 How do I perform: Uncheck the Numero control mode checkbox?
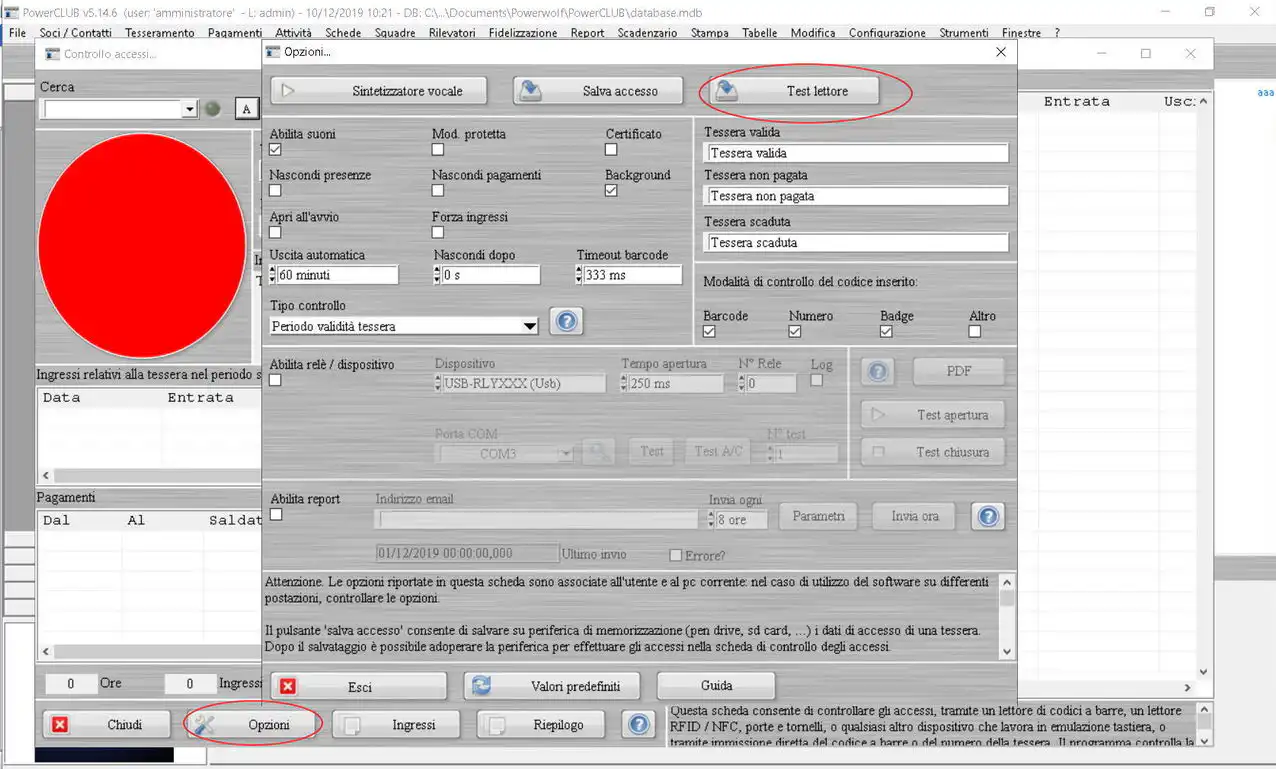click(x=795, y=332)
